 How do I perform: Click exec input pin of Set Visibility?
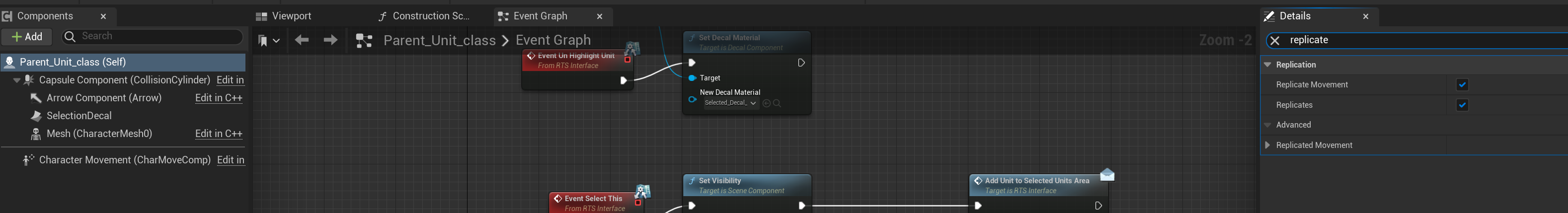click(x=692, y=206)
